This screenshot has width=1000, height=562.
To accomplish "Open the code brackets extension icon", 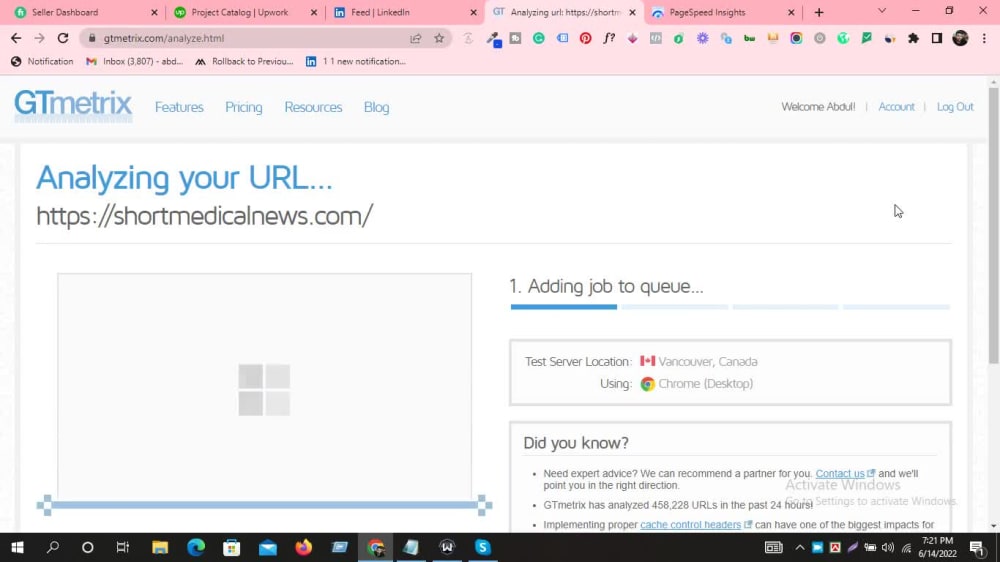I will click(656, 38).
